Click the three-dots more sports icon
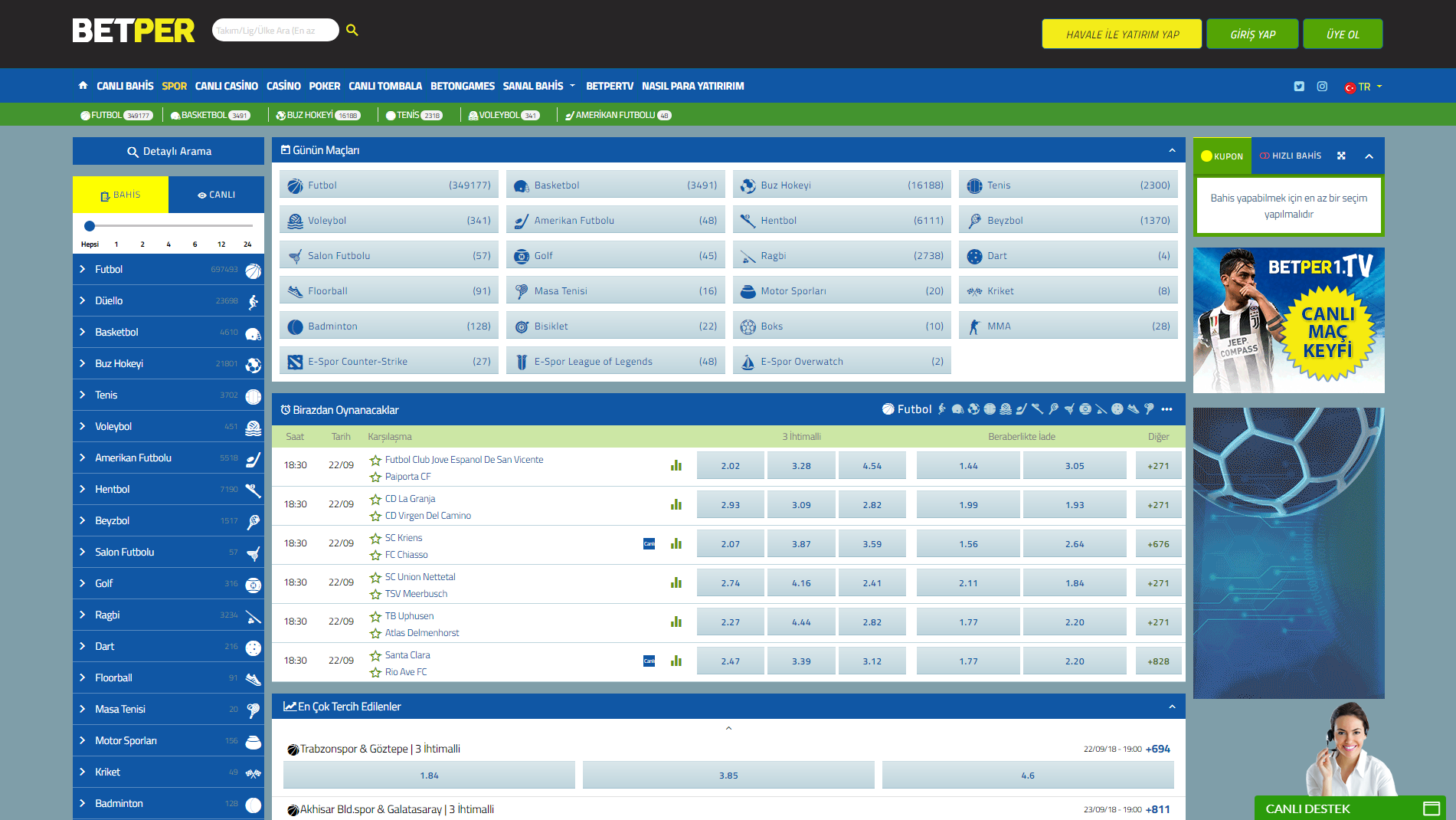The image size is (1456, 820). [1166, 409]
